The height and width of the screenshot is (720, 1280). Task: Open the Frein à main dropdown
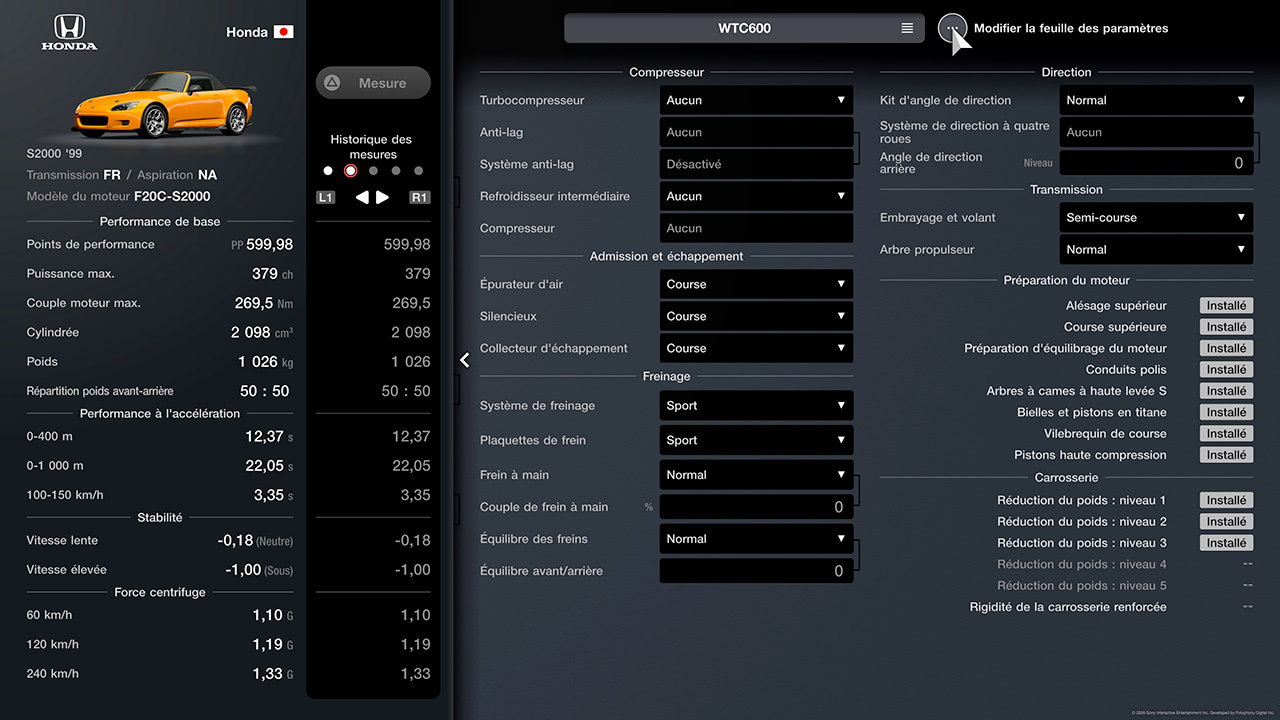point(756,475)
